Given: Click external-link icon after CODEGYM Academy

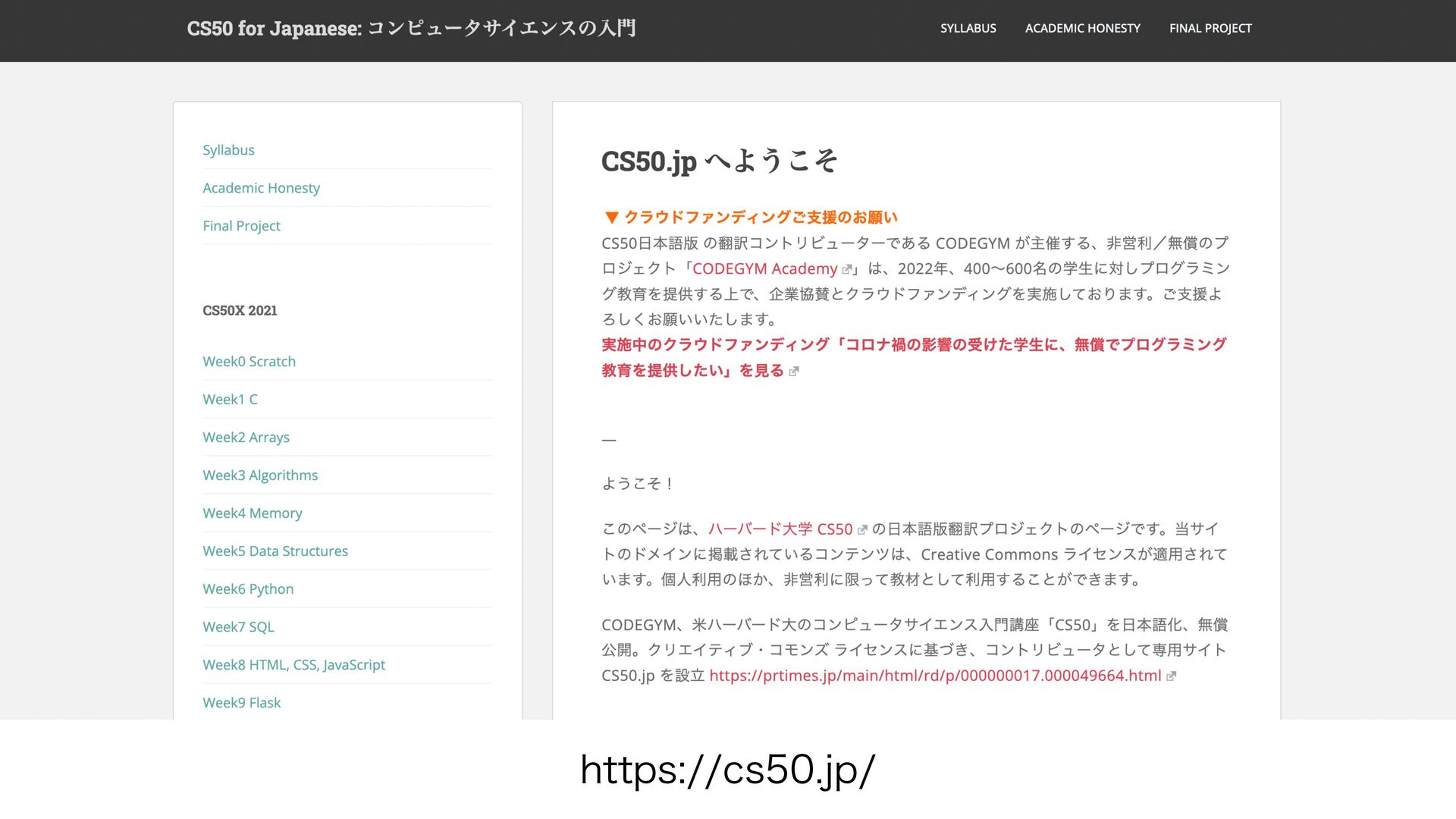Looking at the screenshot, I should click(847, 270).
